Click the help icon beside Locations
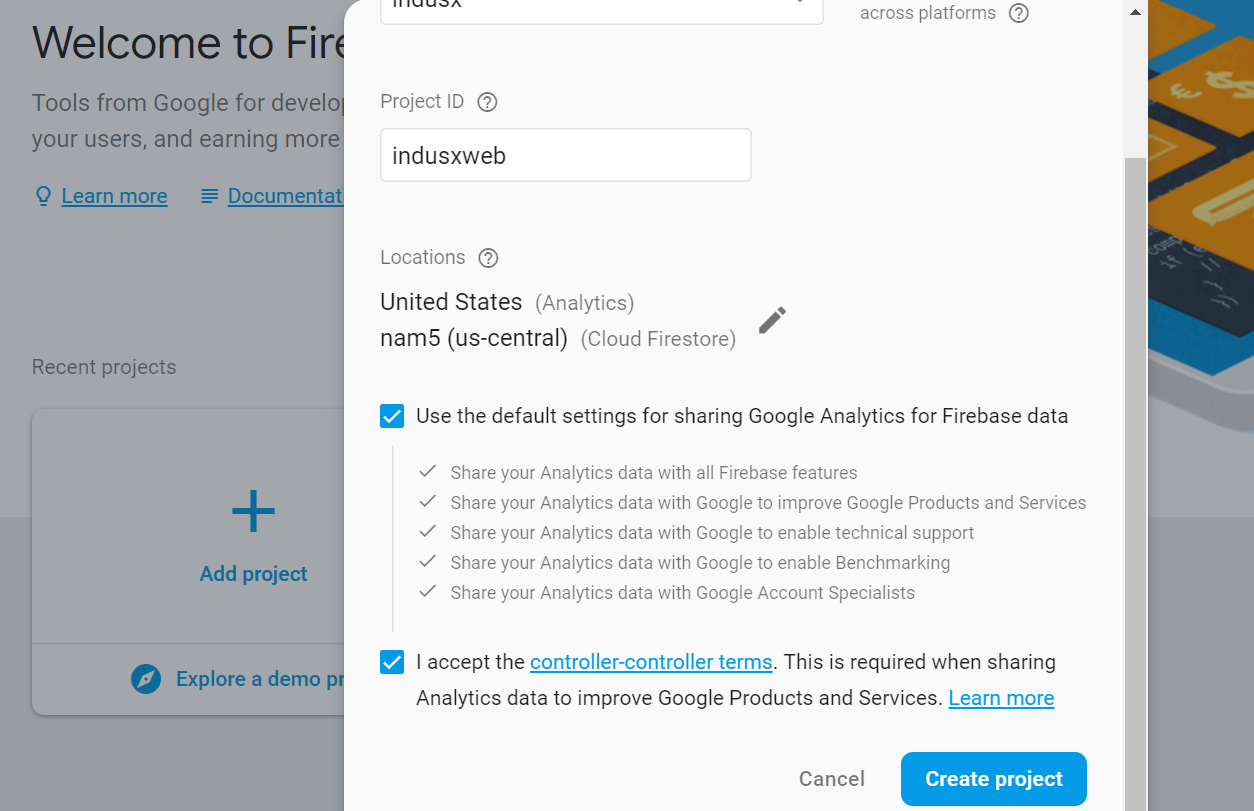Viewport: 1254px width, 811px height. [488, 258]
